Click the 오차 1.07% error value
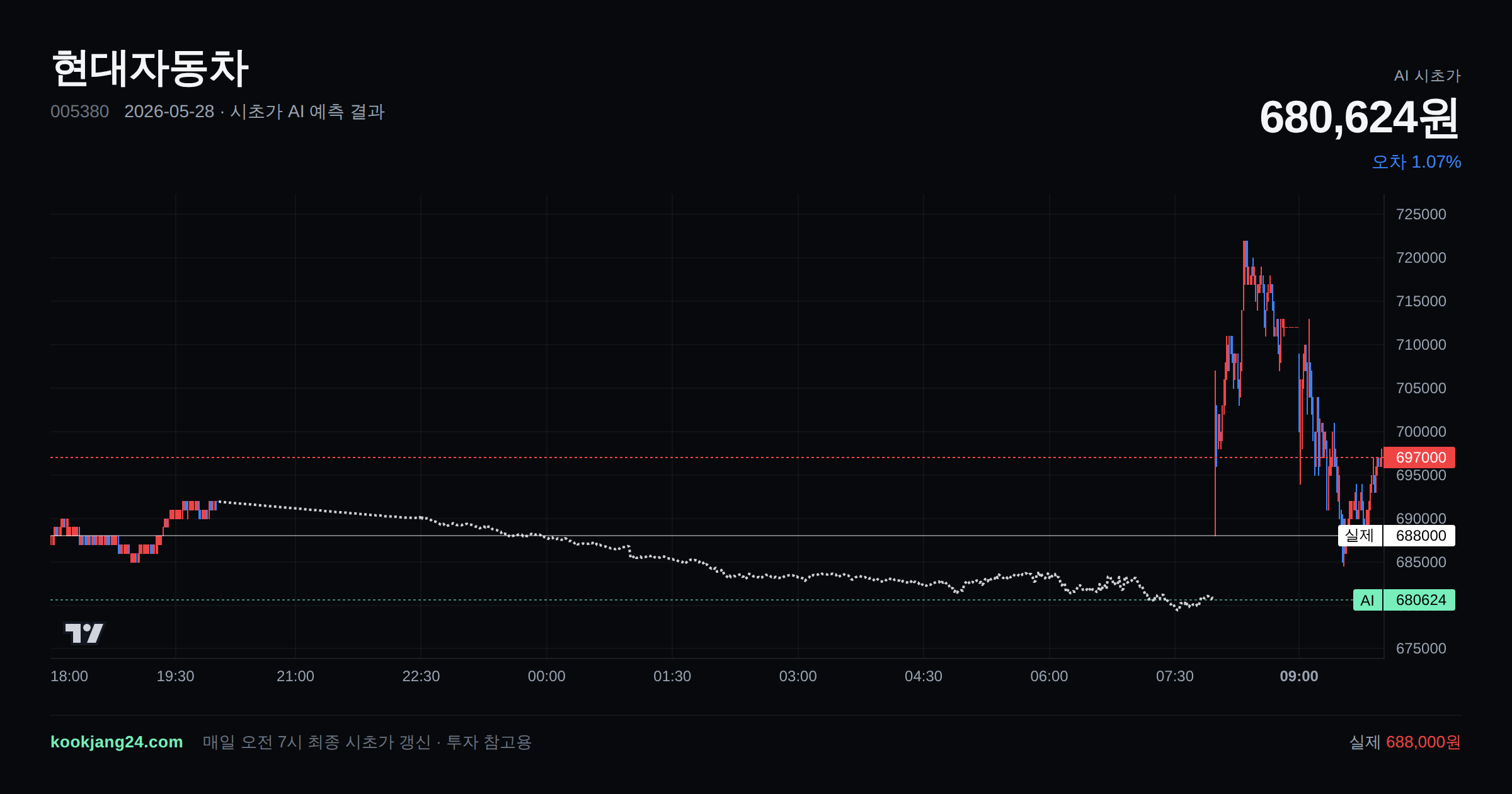1512x794 pixels. click(1416, 162)
